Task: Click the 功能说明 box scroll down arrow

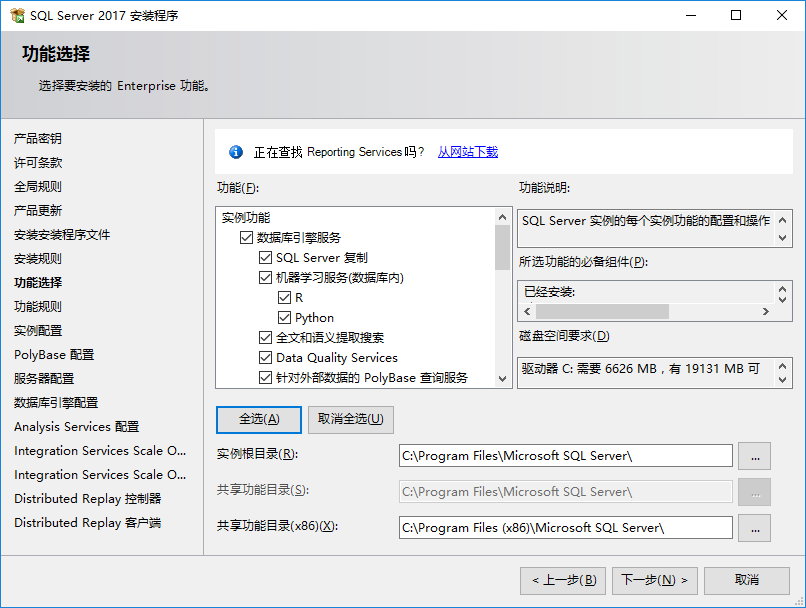Action: point(782,238)
